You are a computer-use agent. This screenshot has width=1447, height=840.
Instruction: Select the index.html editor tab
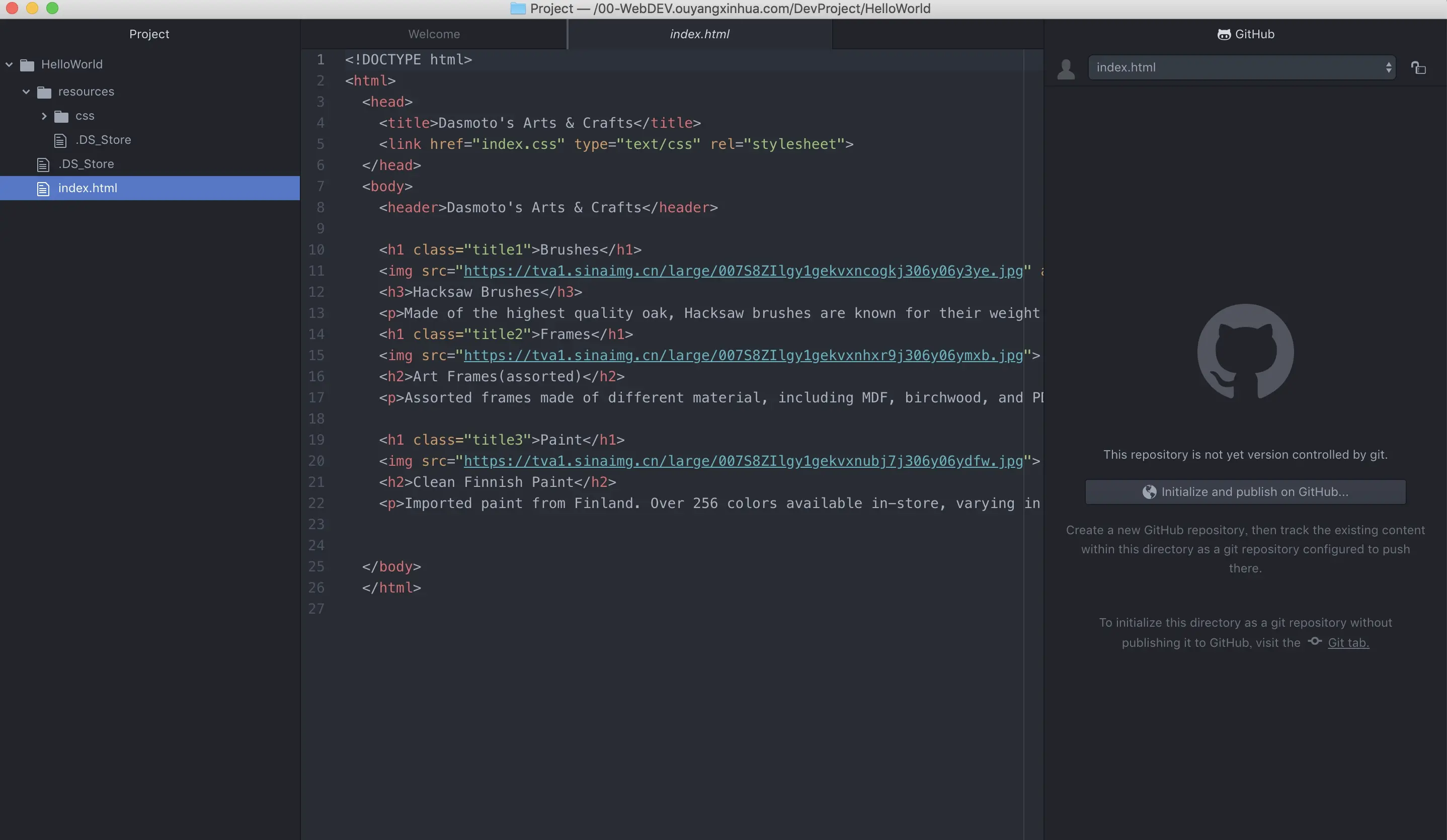coord(699,34)
